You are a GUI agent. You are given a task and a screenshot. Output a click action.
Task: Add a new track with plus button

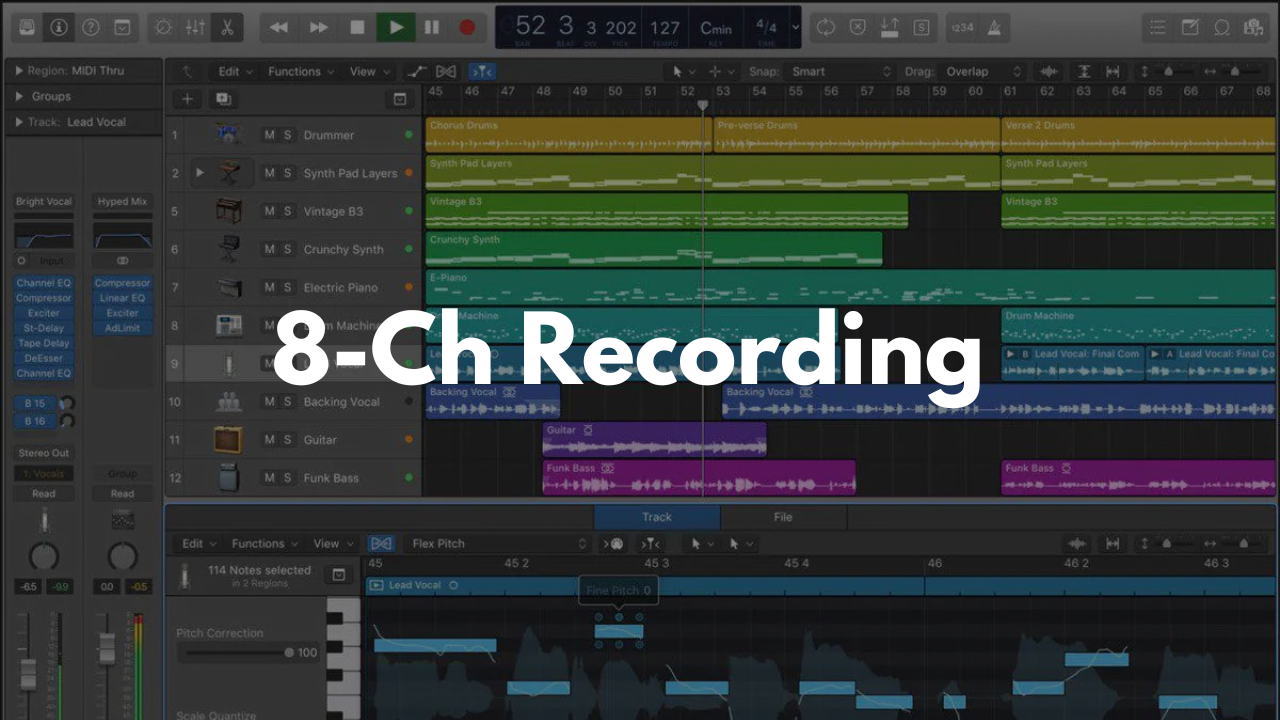pyautogui.click(x=187, y=99)
